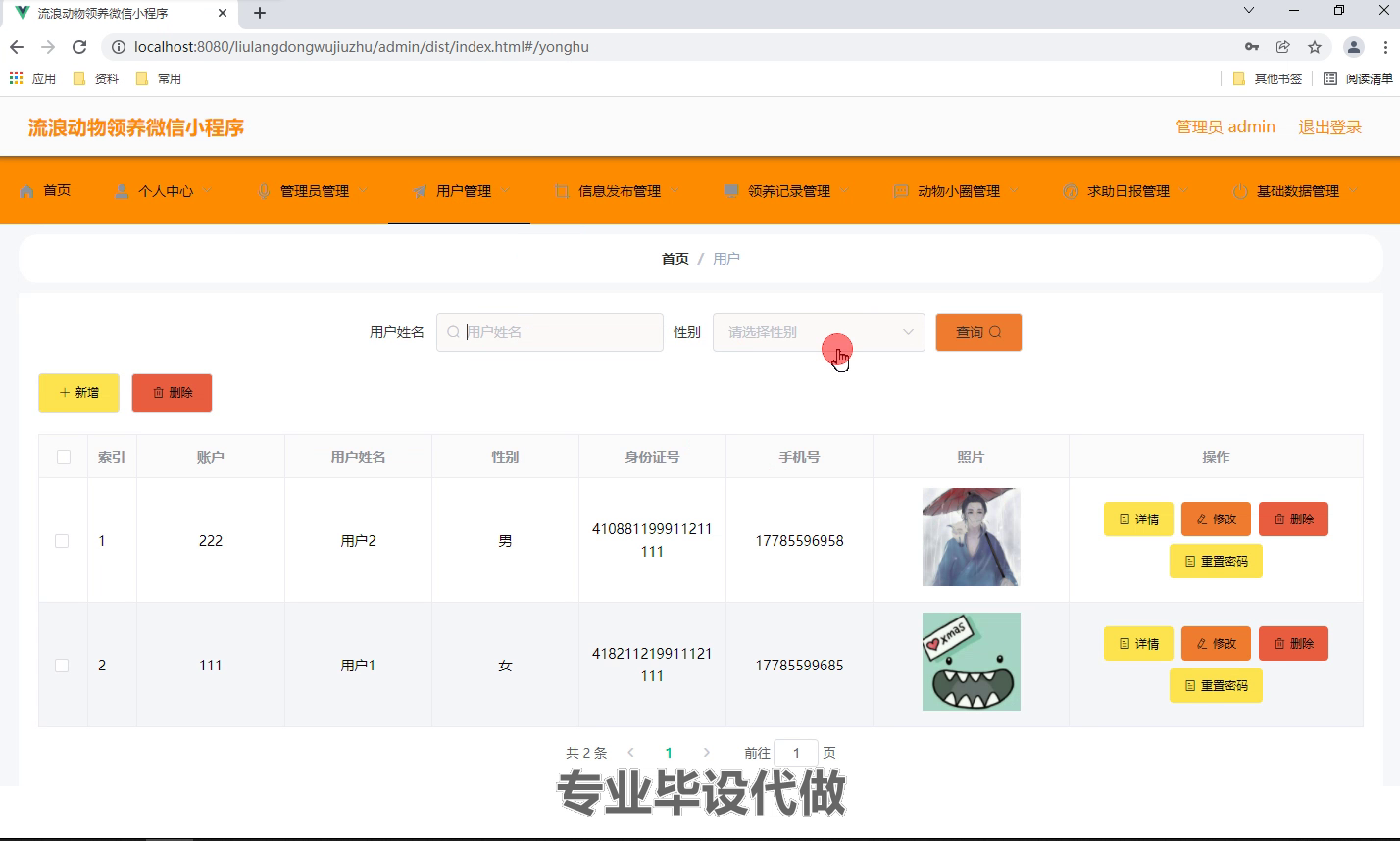
Task: Click the 新增 add button
Action: point(78,393)
